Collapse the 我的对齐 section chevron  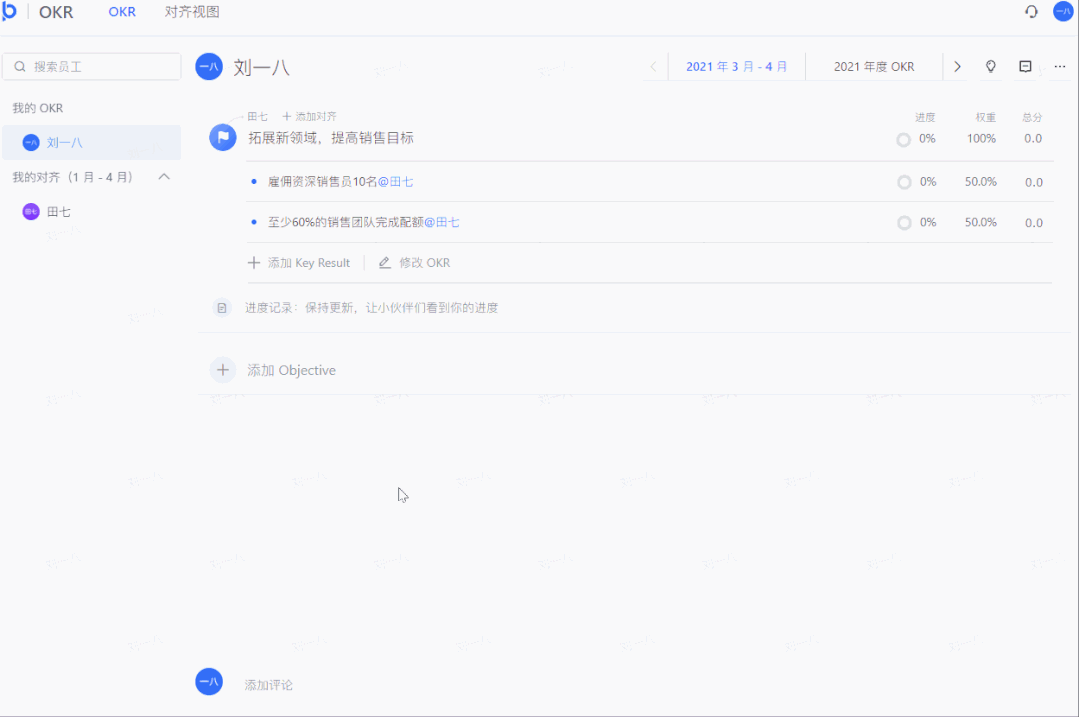[x=165, y=177]
